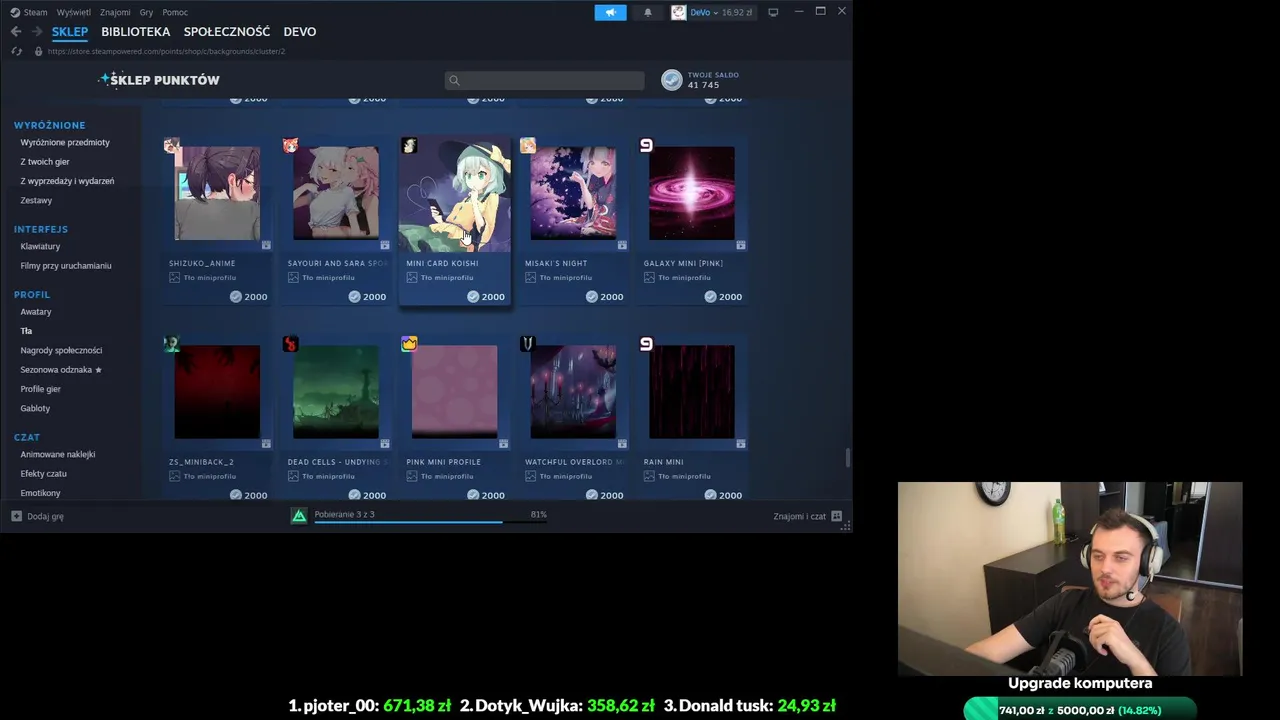Open the Mini Card Koishi thumbnail
The height and width of the screenshot is (720, 1280).
pyautogui.click(x=455, y=195)
